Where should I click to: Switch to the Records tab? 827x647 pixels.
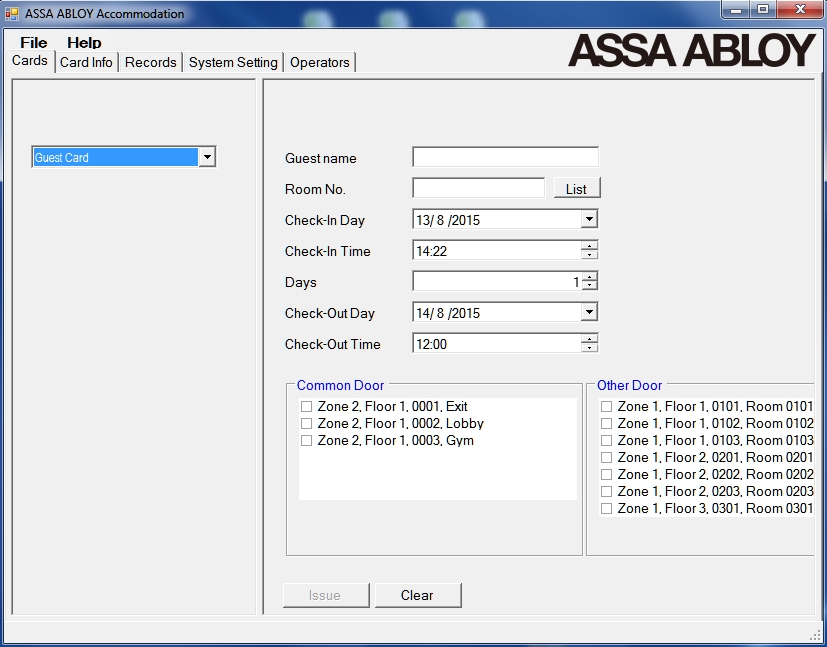click(150, 61)
